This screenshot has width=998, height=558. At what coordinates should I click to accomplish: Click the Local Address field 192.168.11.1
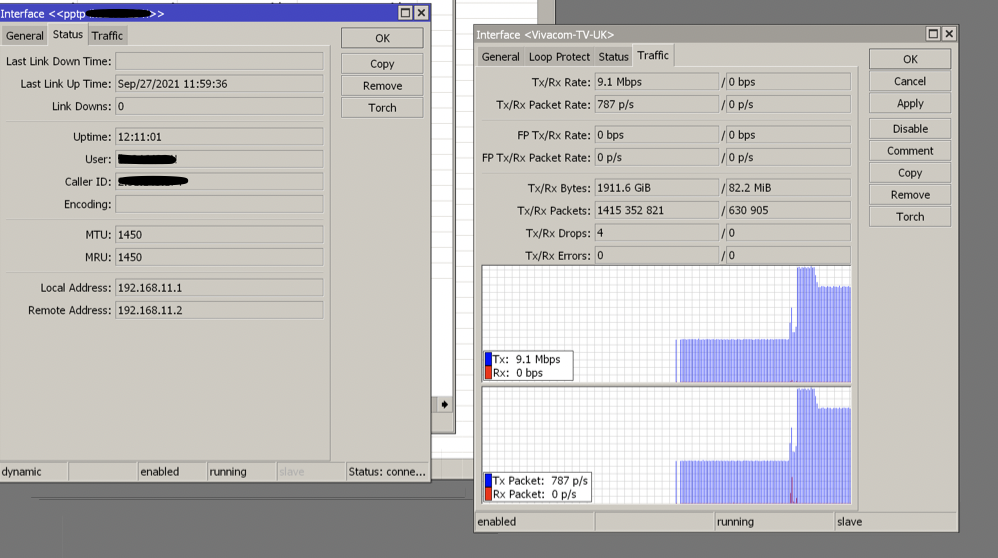(x=218, y=288)
